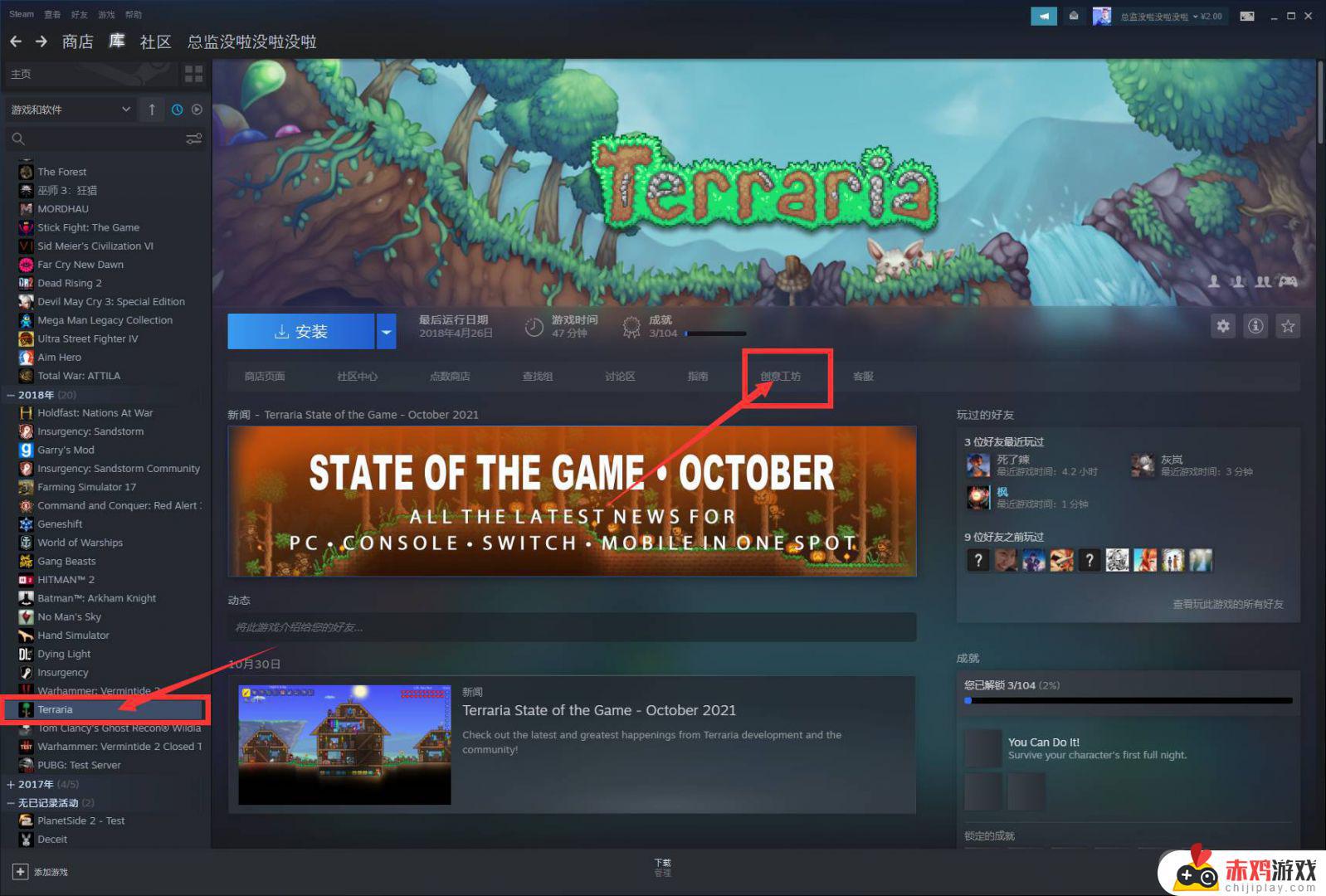This screenshot has height=896, width=1326.
Task: Open Big Picture mode icon
Action: coord(1246,16)
